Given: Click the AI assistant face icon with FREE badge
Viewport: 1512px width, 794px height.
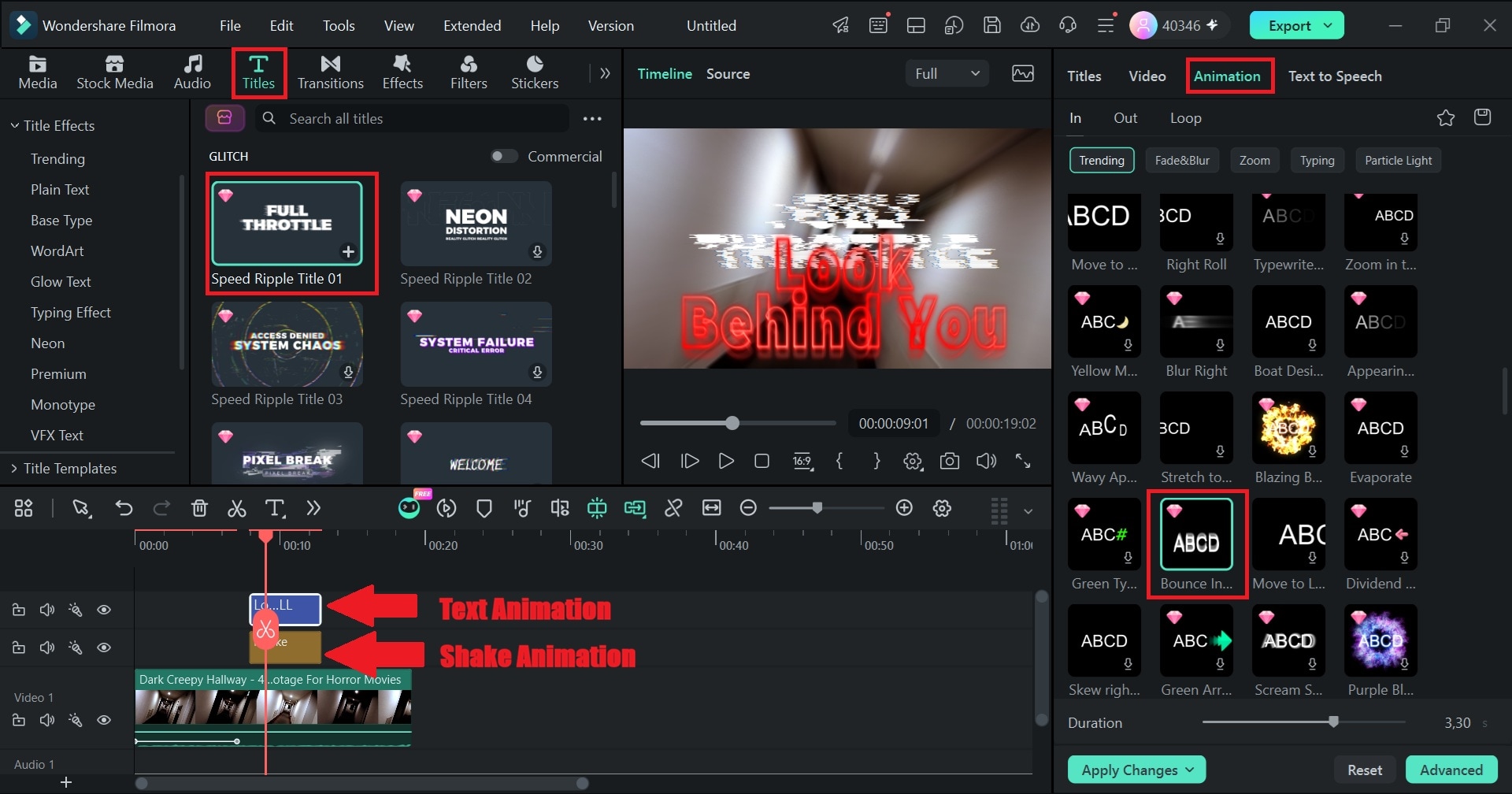Looking at the screenshot, I should (409, 508).
